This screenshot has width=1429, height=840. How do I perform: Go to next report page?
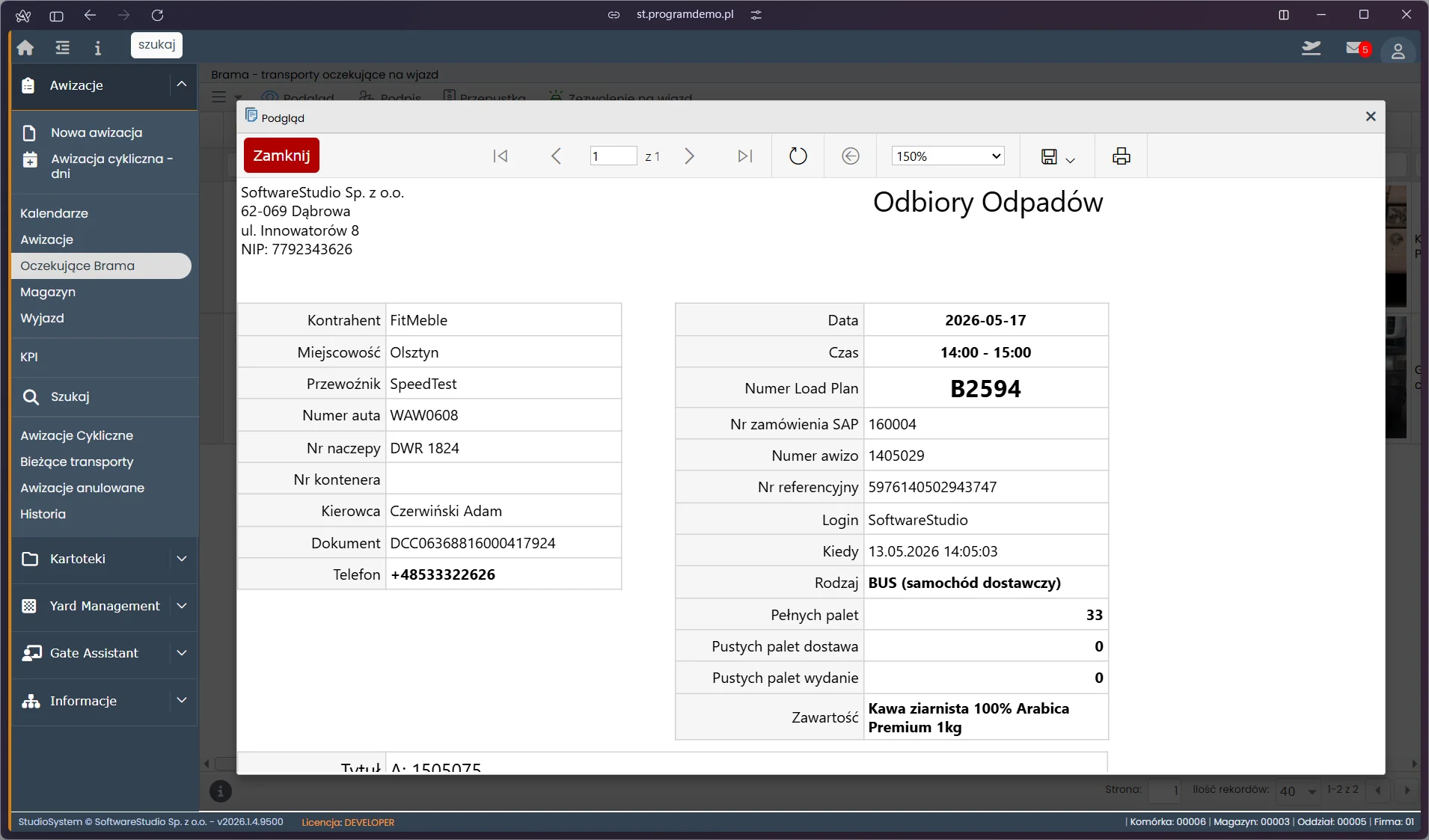click(689, 156)
